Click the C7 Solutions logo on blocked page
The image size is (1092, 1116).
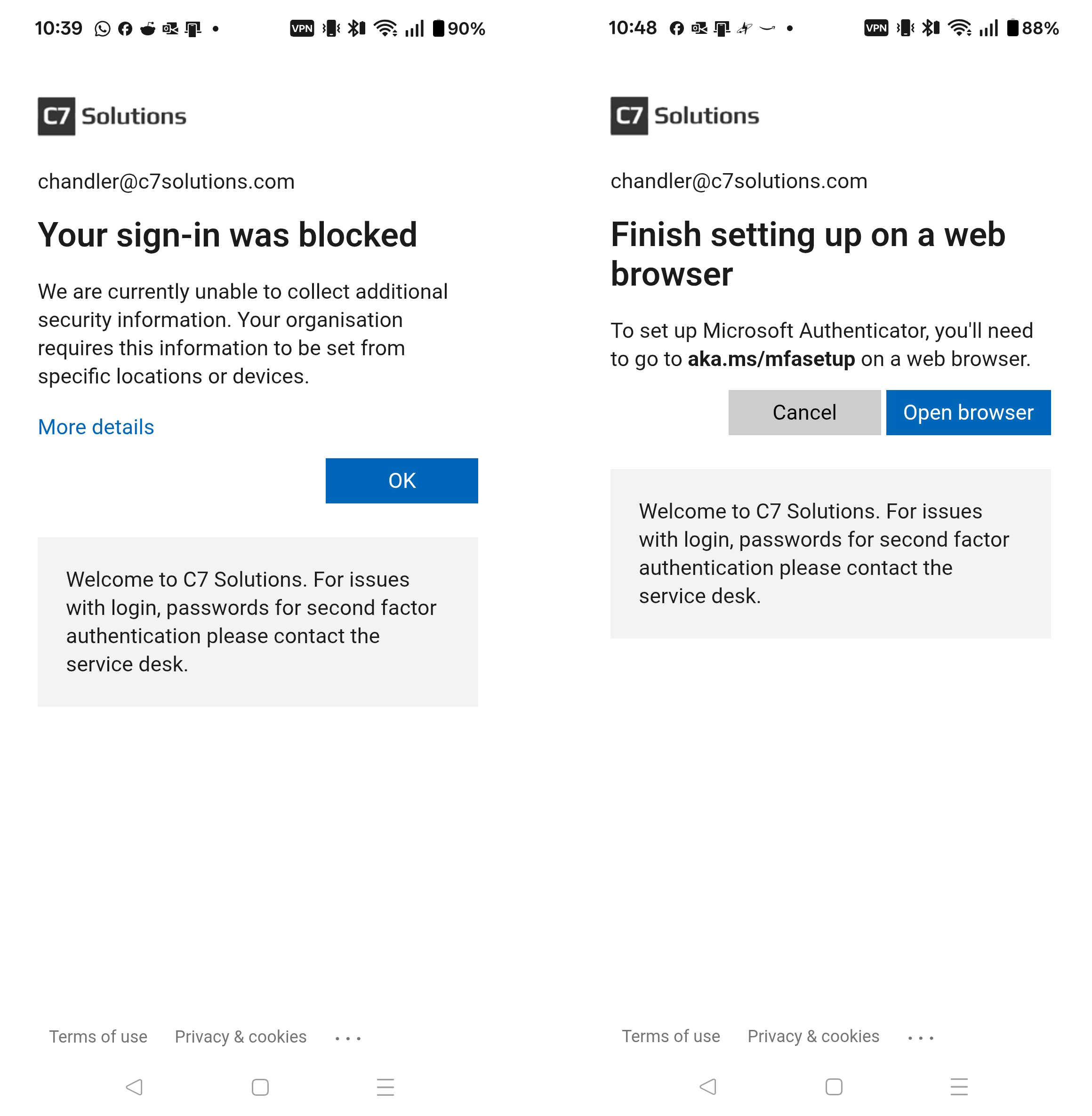pos(112,116)
